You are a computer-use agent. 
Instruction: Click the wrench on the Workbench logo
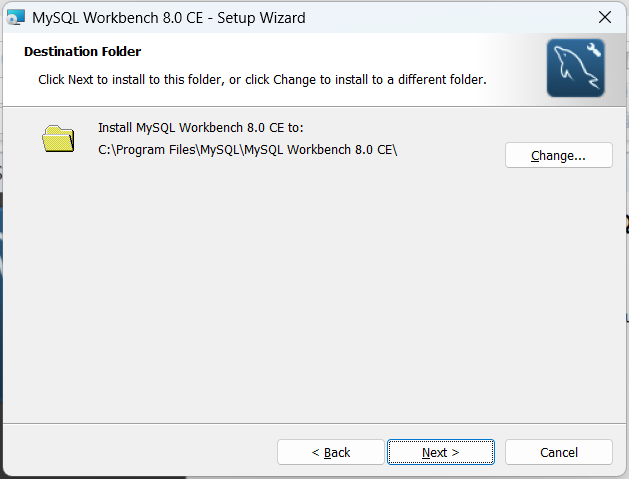click(x=594, y=50)
